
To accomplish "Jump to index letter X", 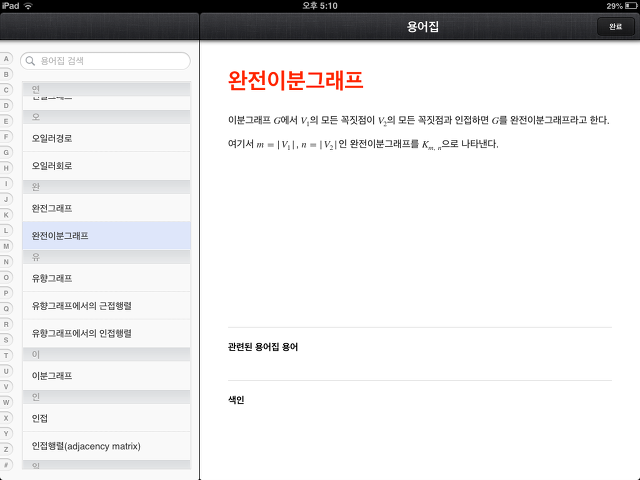I will (6, 418).
